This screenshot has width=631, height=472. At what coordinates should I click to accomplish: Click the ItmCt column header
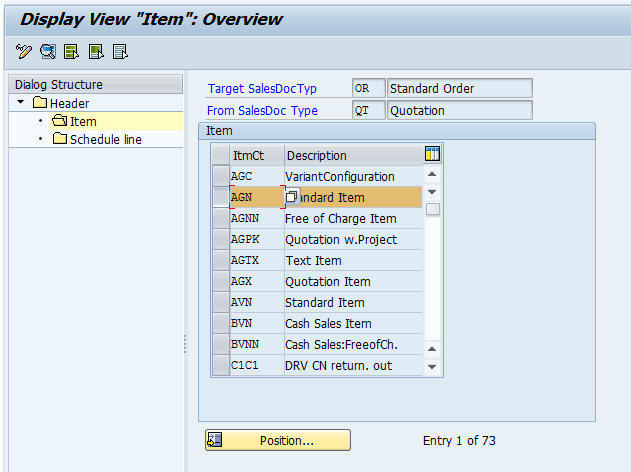256,155
